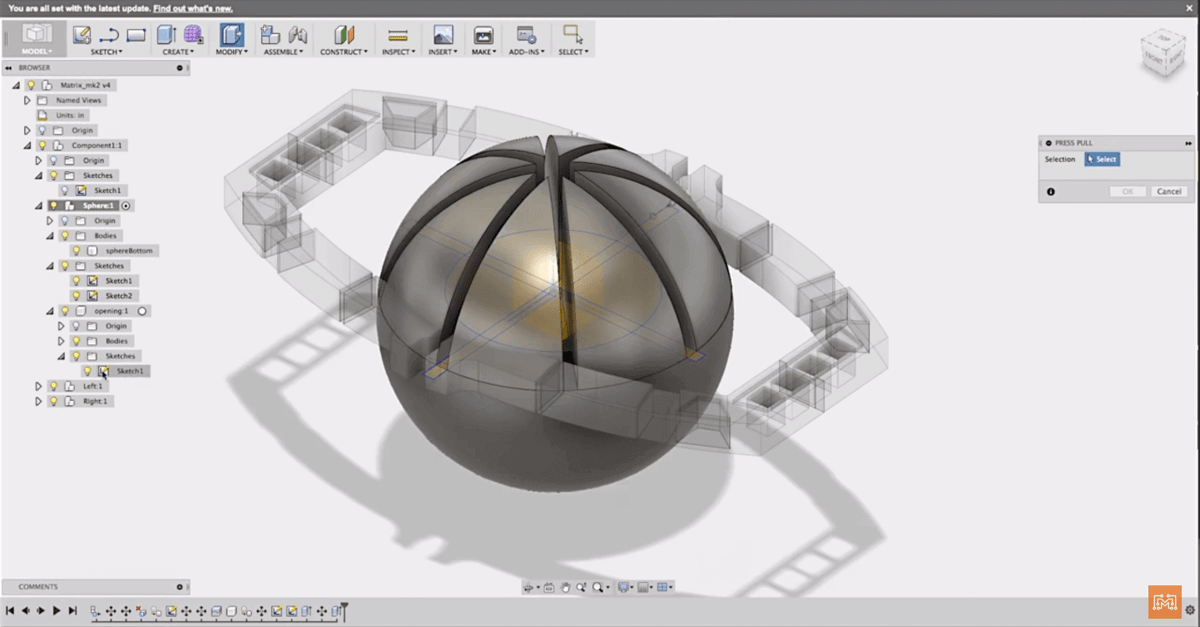The image size is (1200, 627).
Task: Click the ViewCube in the corner
Action: point(1160,56)
